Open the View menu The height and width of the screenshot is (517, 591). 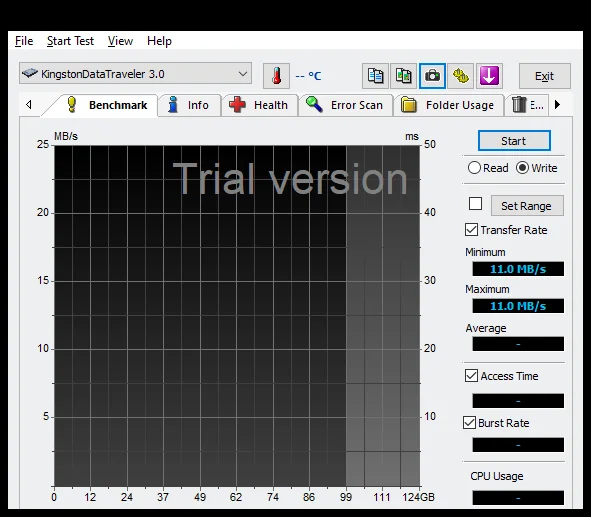tap(120, 41)
